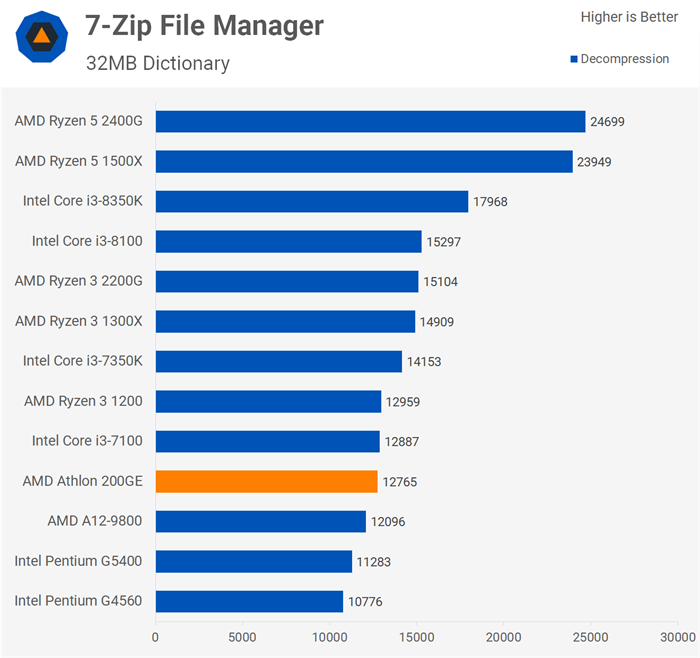Click the 24699 value label
The width and height of the screenshot is (700, 658).
608,122
